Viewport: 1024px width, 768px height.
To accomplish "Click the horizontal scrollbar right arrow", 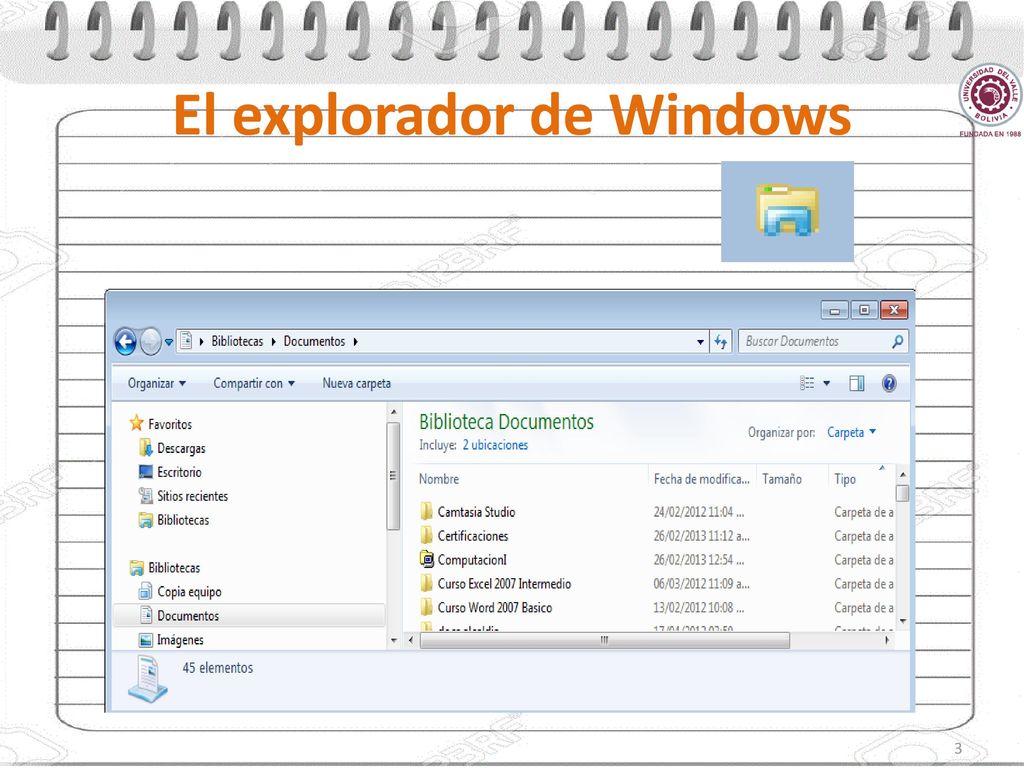I will [x=887, y=640].
